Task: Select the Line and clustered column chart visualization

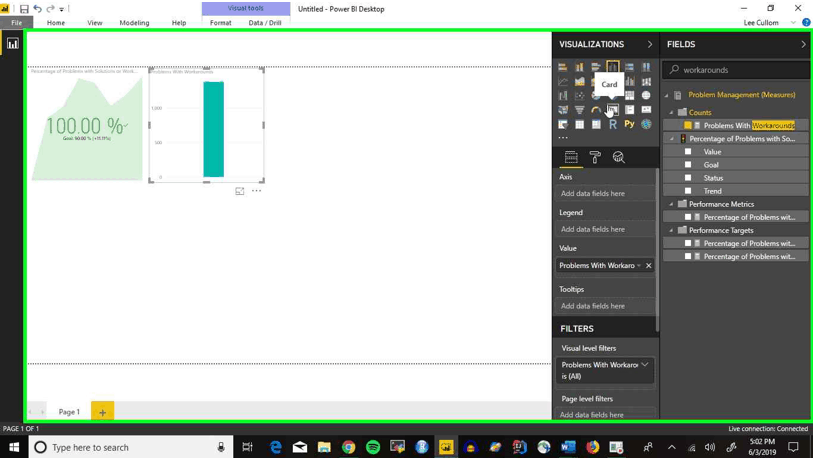Action: (x=629, y=82)
